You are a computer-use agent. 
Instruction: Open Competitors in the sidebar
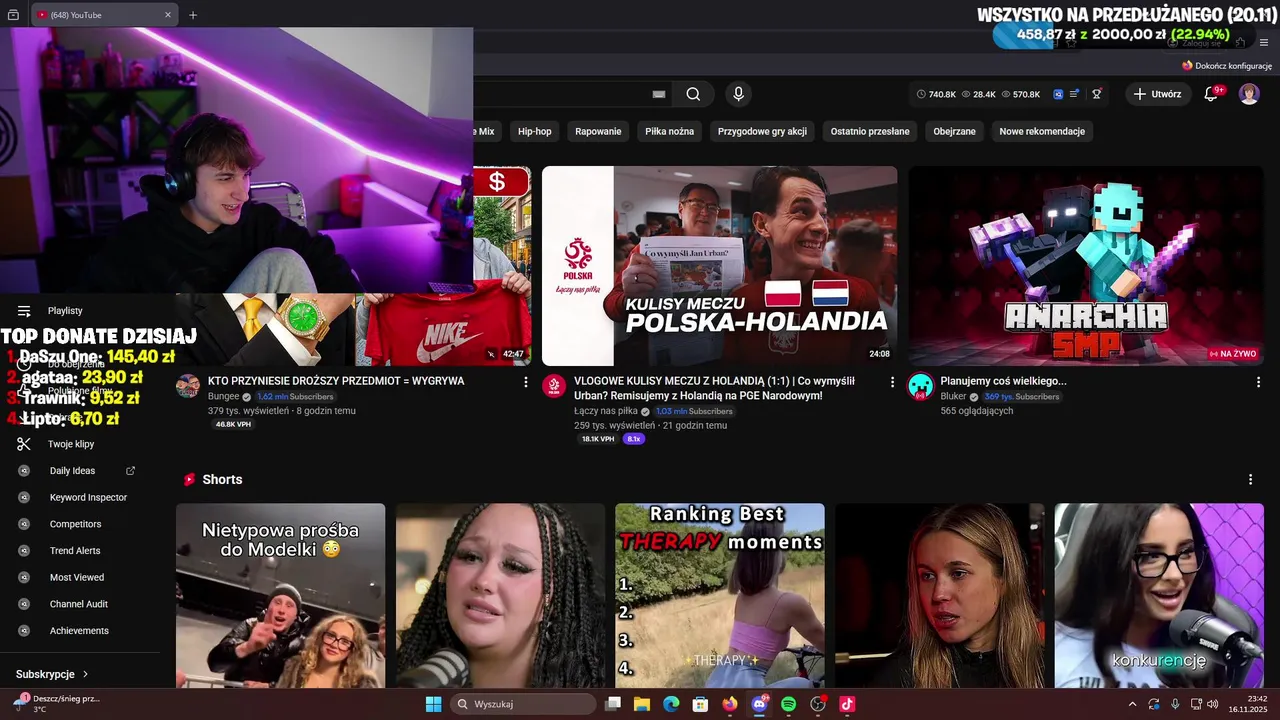(75, 524)
